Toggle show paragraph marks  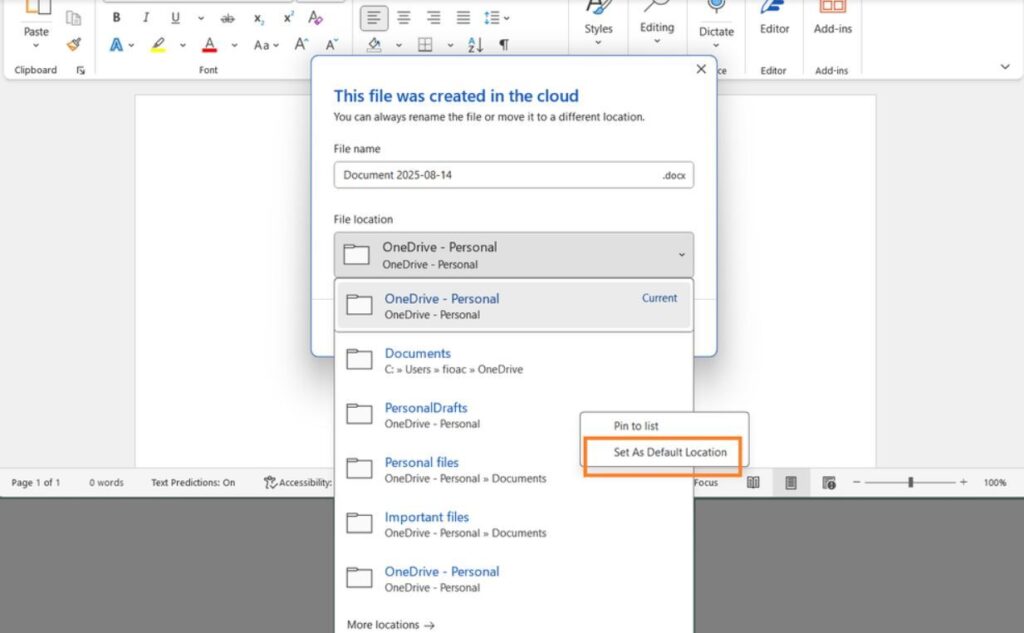click(504, 44)
